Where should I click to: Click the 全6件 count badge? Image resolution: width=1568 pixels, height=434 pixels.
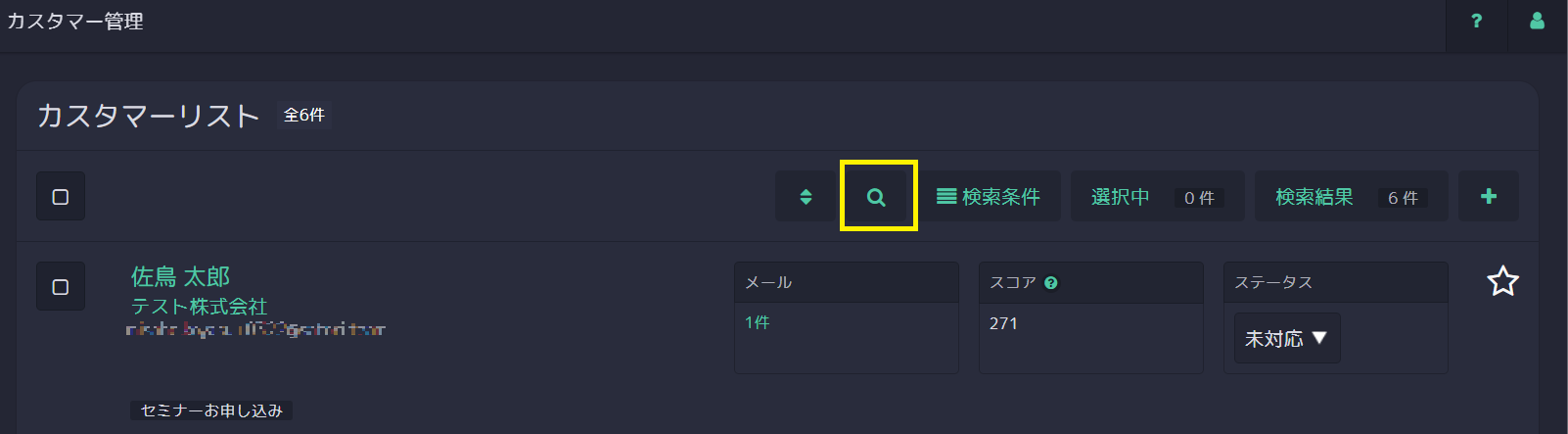[304, 115]
